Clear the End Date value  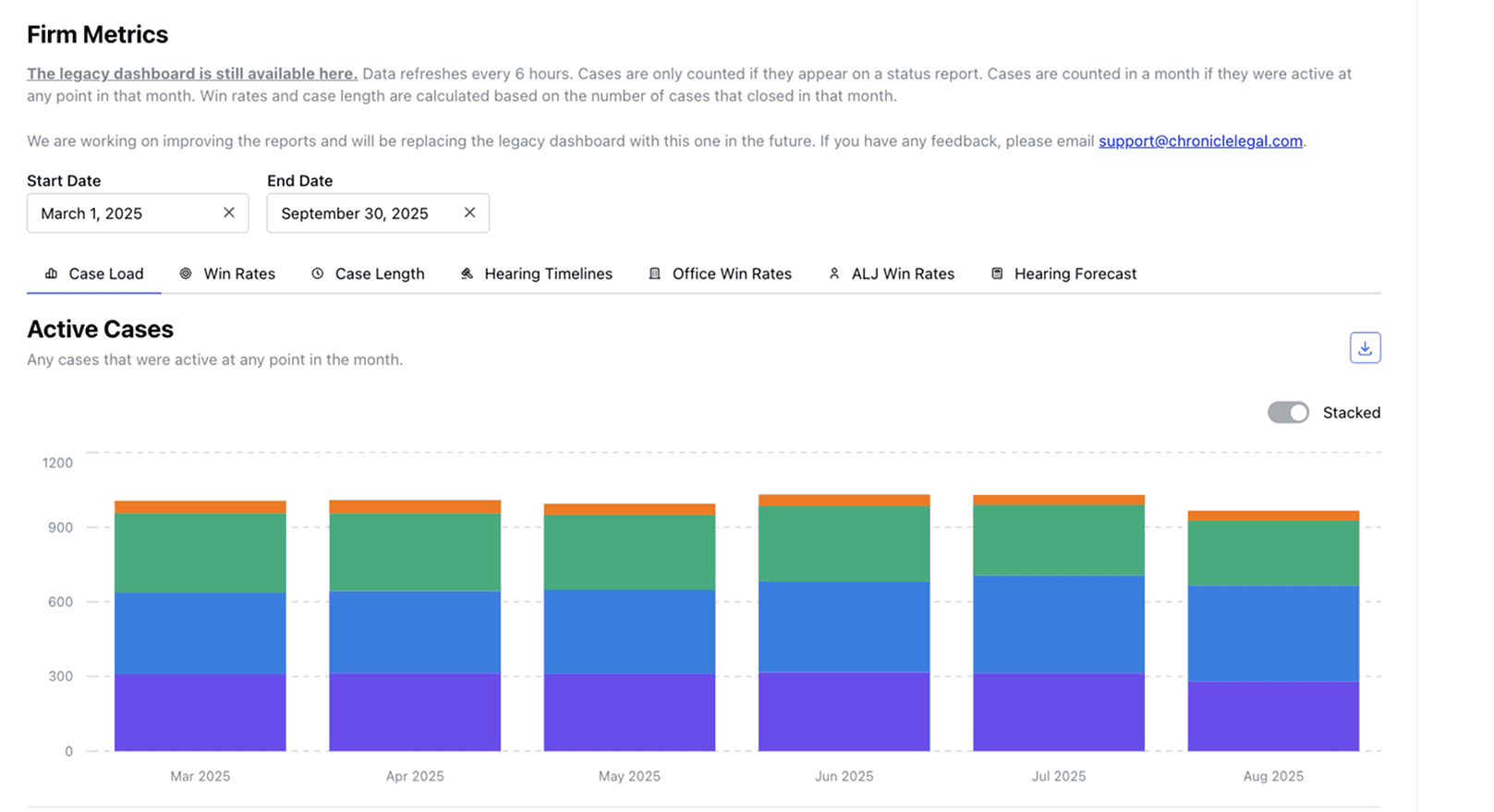click(469, 212)
